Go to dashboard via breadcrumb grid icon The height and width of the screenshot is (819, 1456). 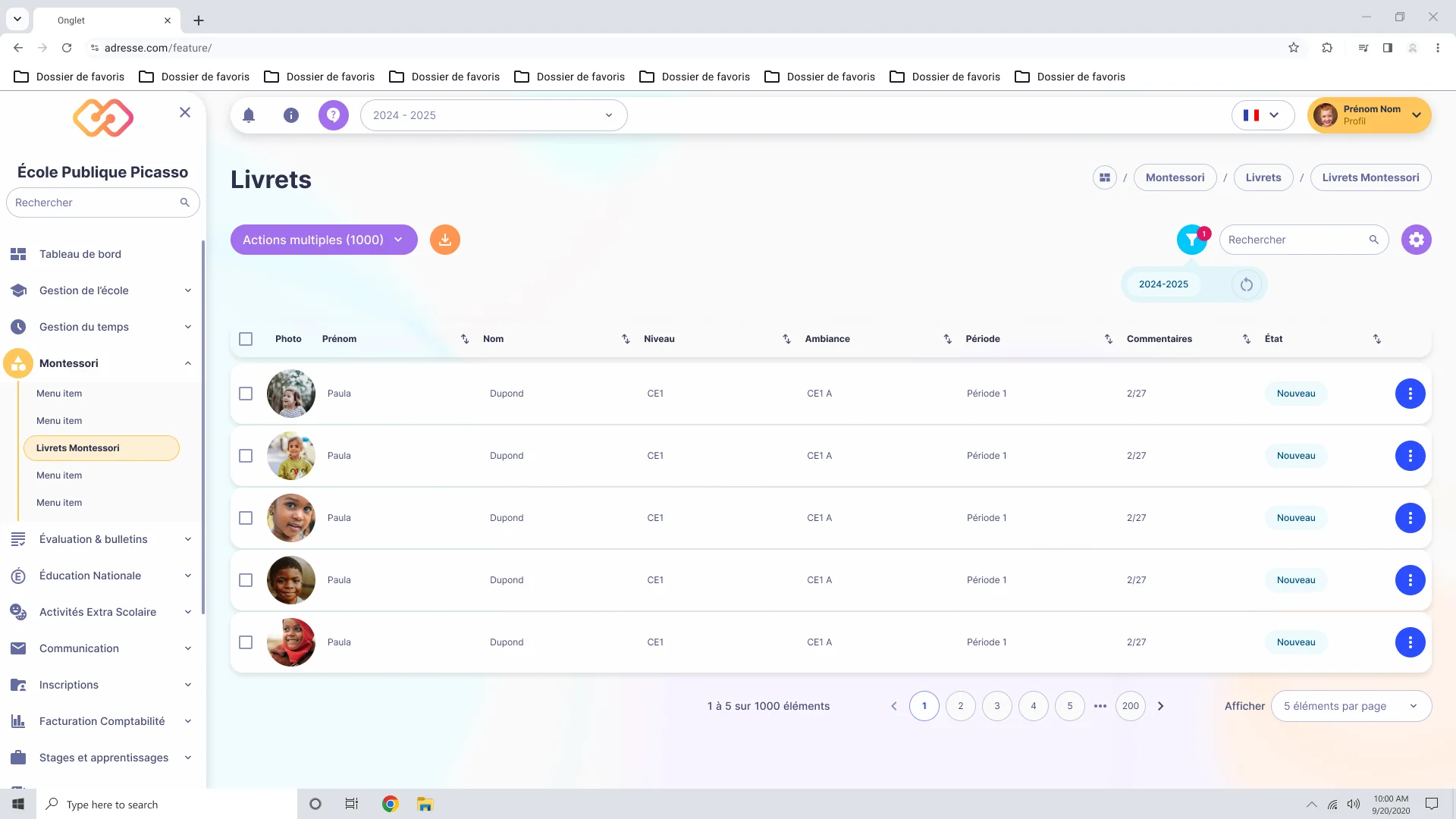pos(1105,177)
